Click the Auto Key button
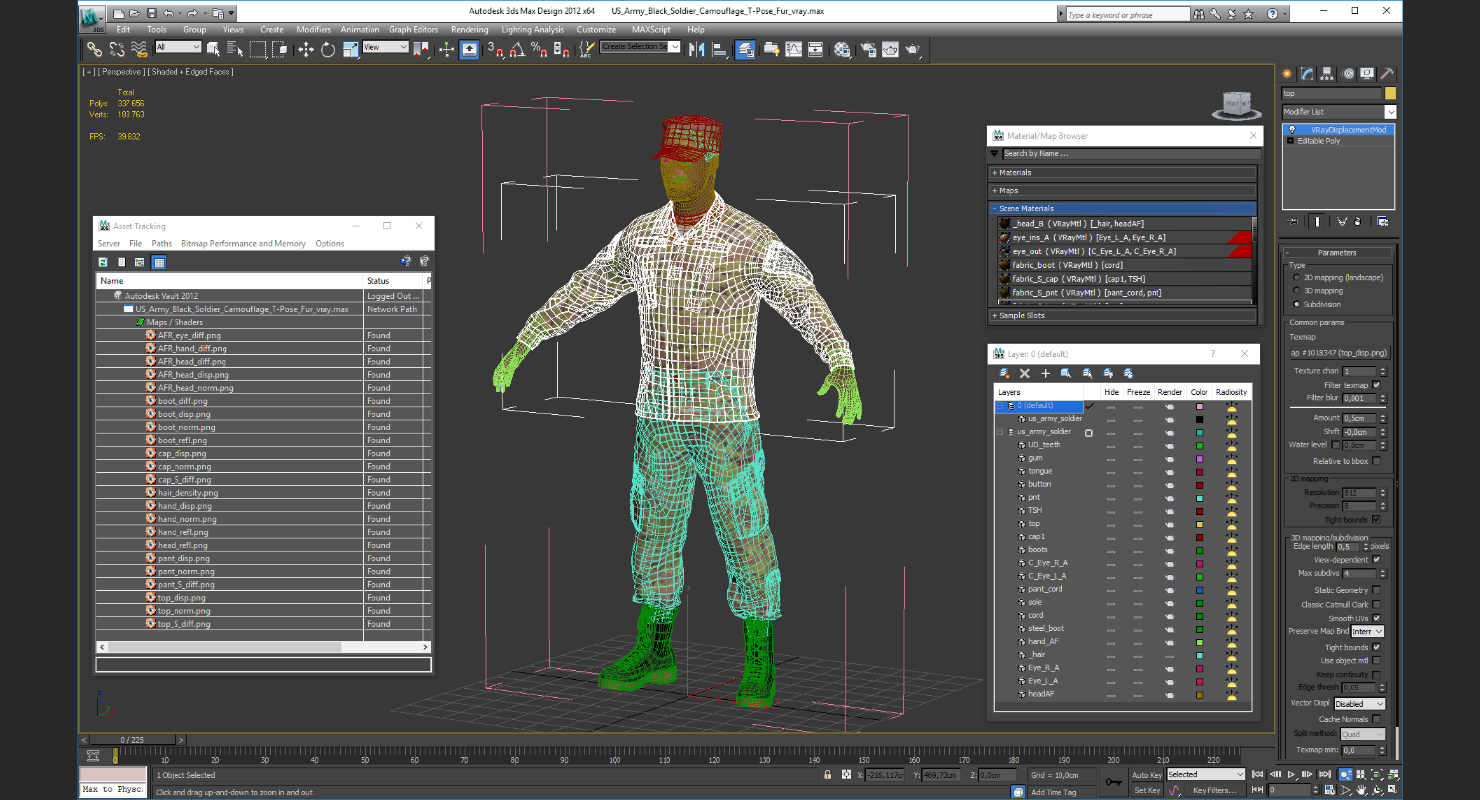Screen dimensions: 1480x800 click(1147, 775)
